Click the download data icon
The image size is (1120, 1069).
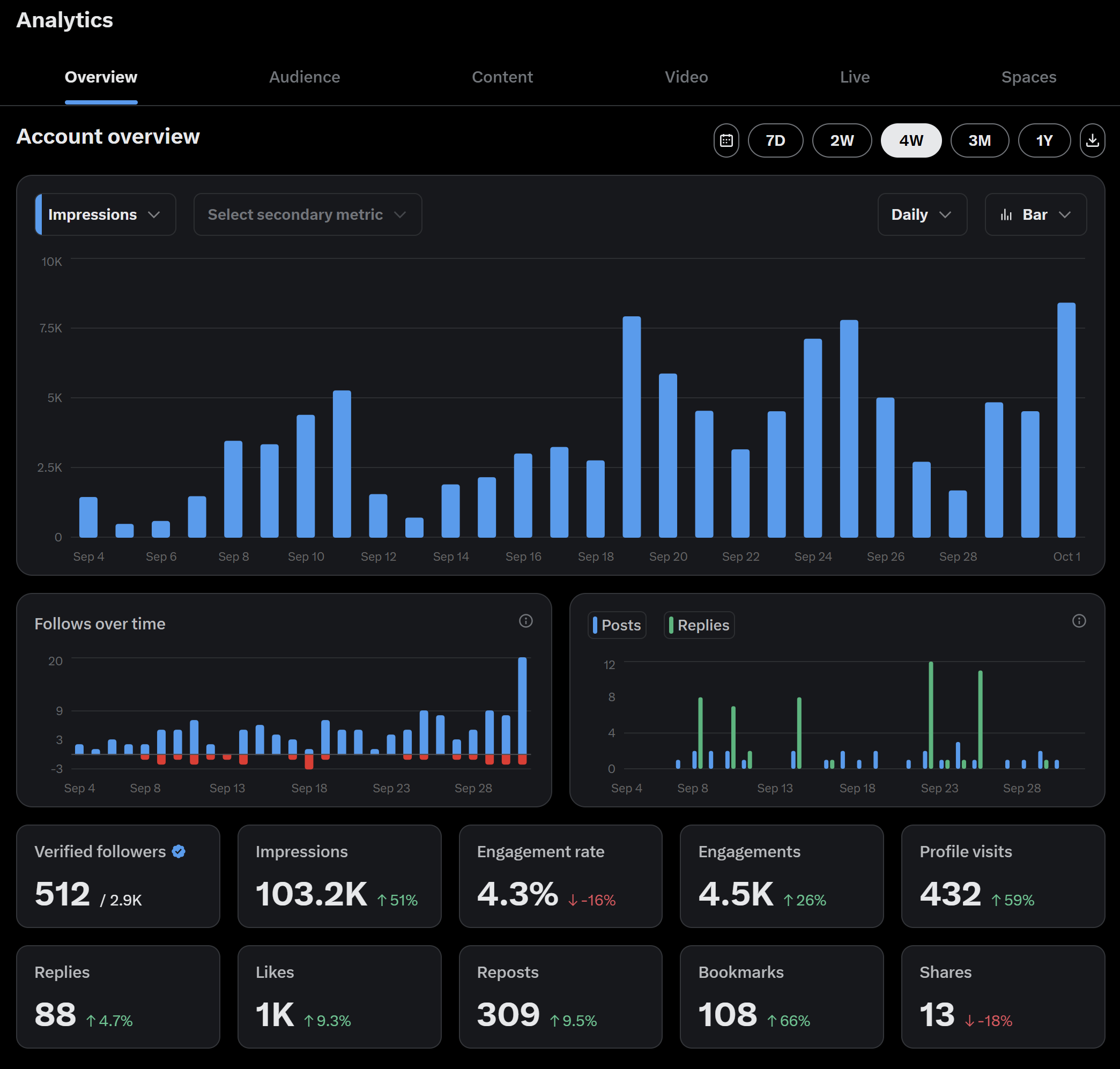point(1092,140)
